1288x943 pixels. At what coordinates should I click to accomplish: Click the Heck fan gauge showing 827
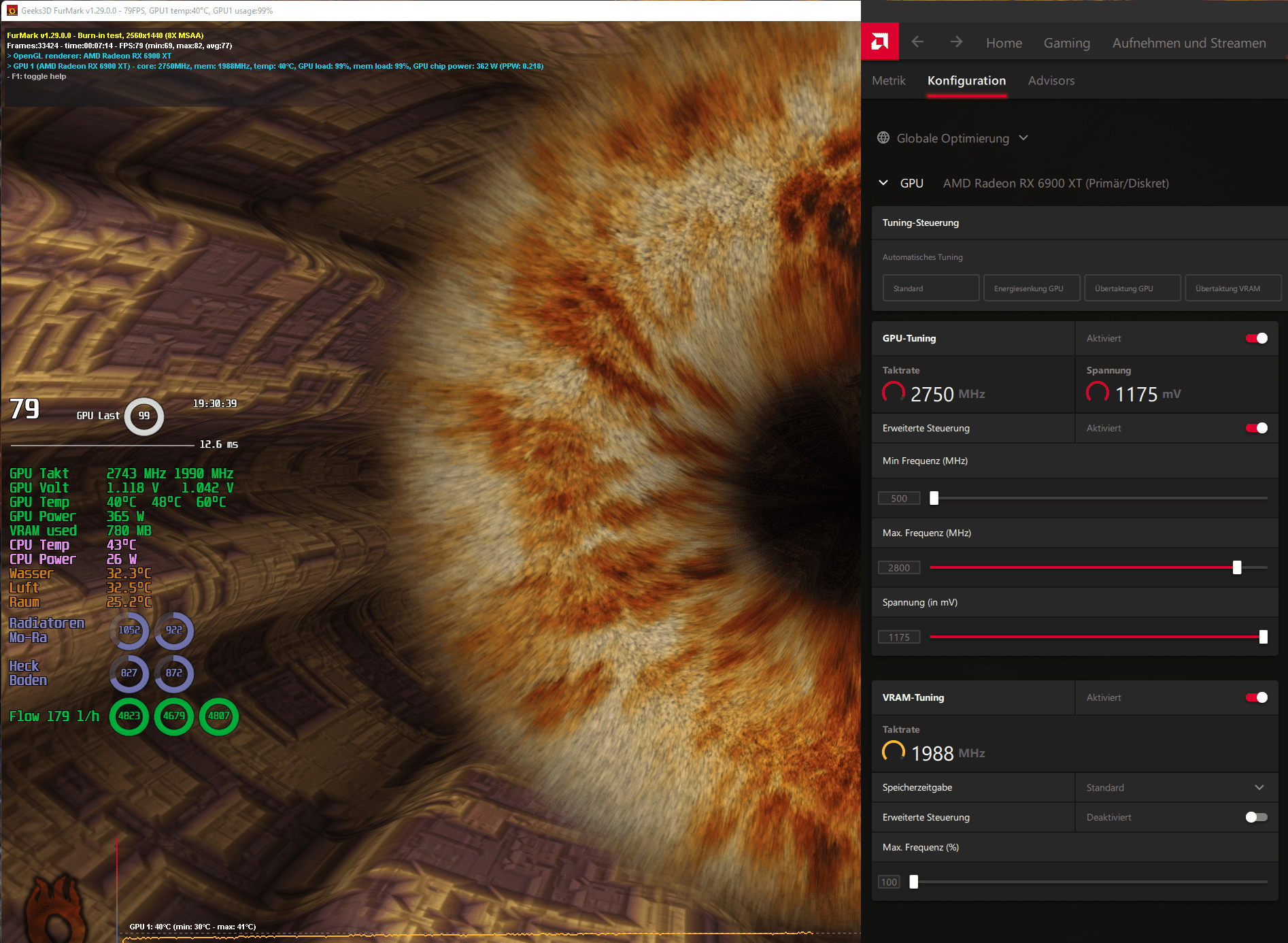[129, 673]
